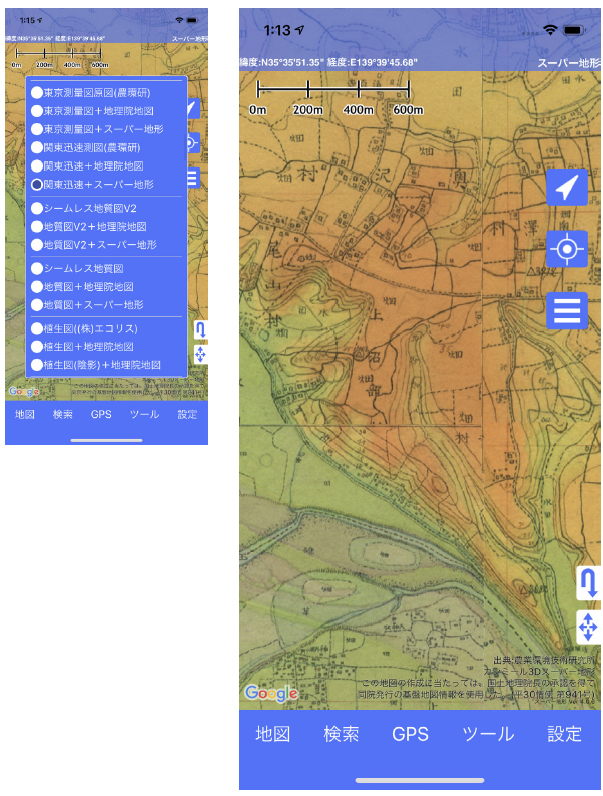
Task: Open the 地図 tab in large screen
Action: (x=273, y=734)
